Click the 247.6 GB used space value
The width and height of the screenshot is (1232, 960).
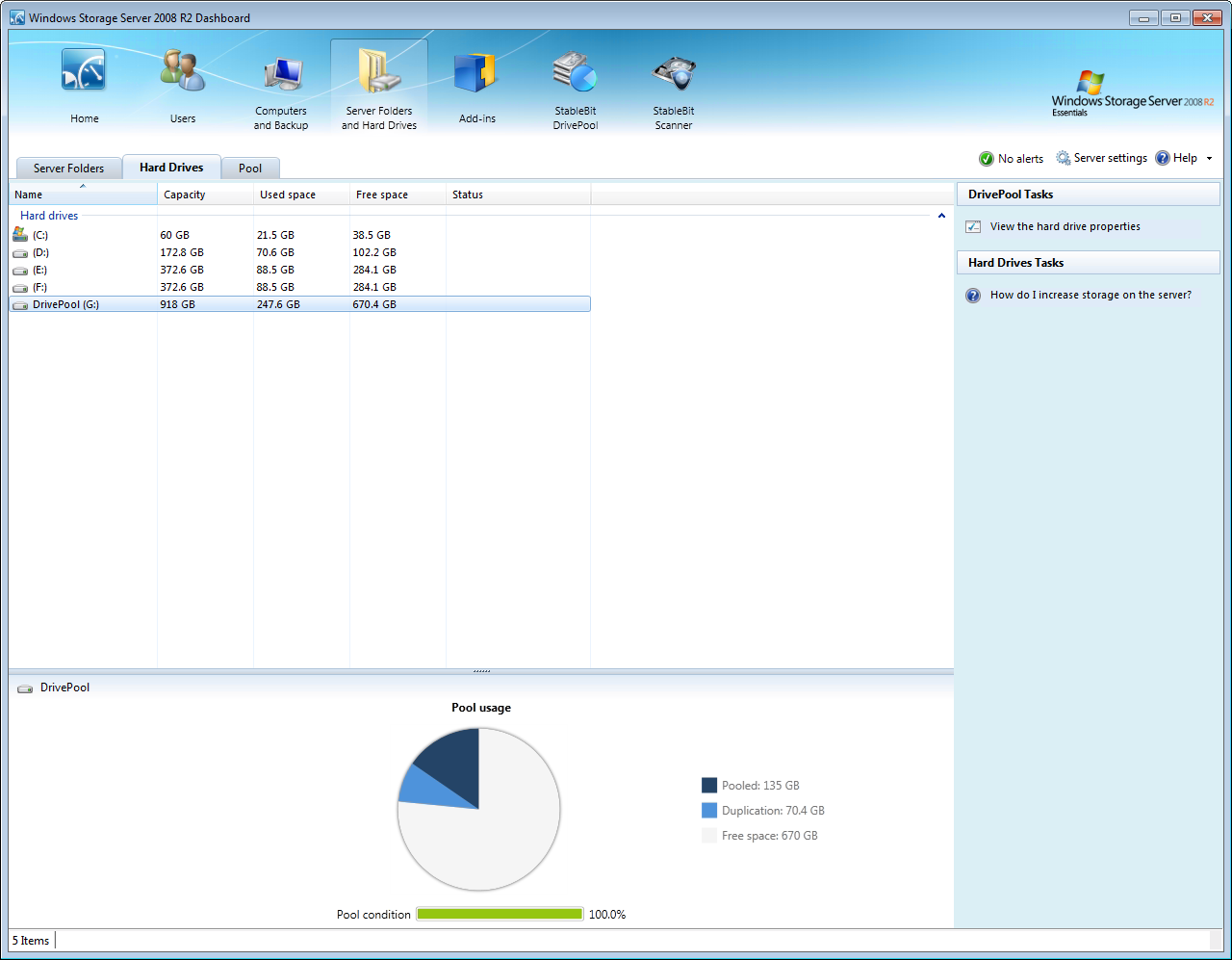click(278, 304)
